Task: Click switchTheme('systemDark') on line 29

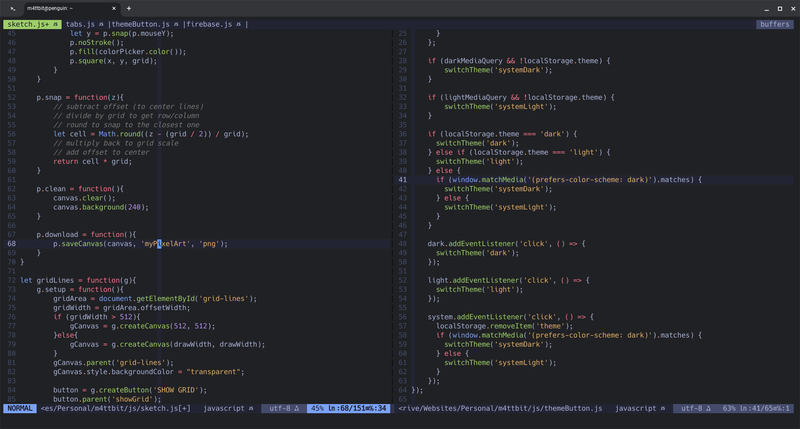Action: pos(498,70)
